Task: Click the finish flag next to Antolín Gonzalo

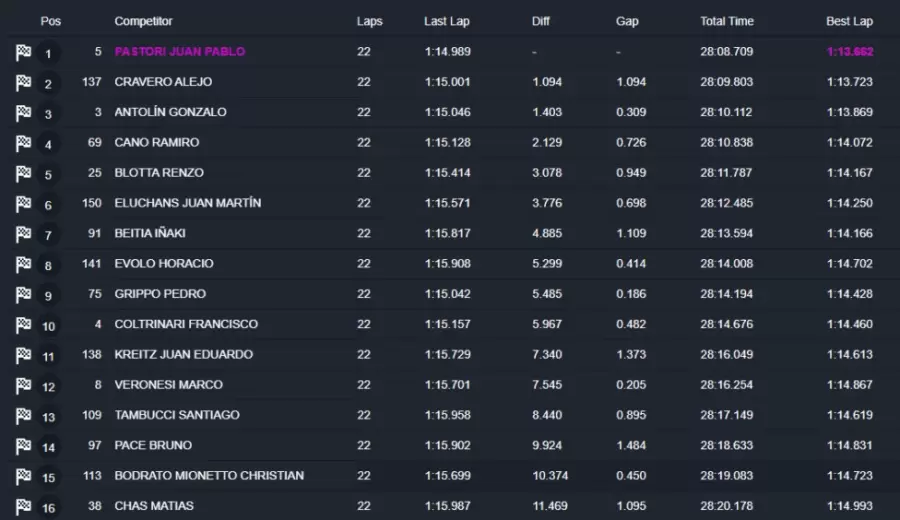Action: (23, 114)
